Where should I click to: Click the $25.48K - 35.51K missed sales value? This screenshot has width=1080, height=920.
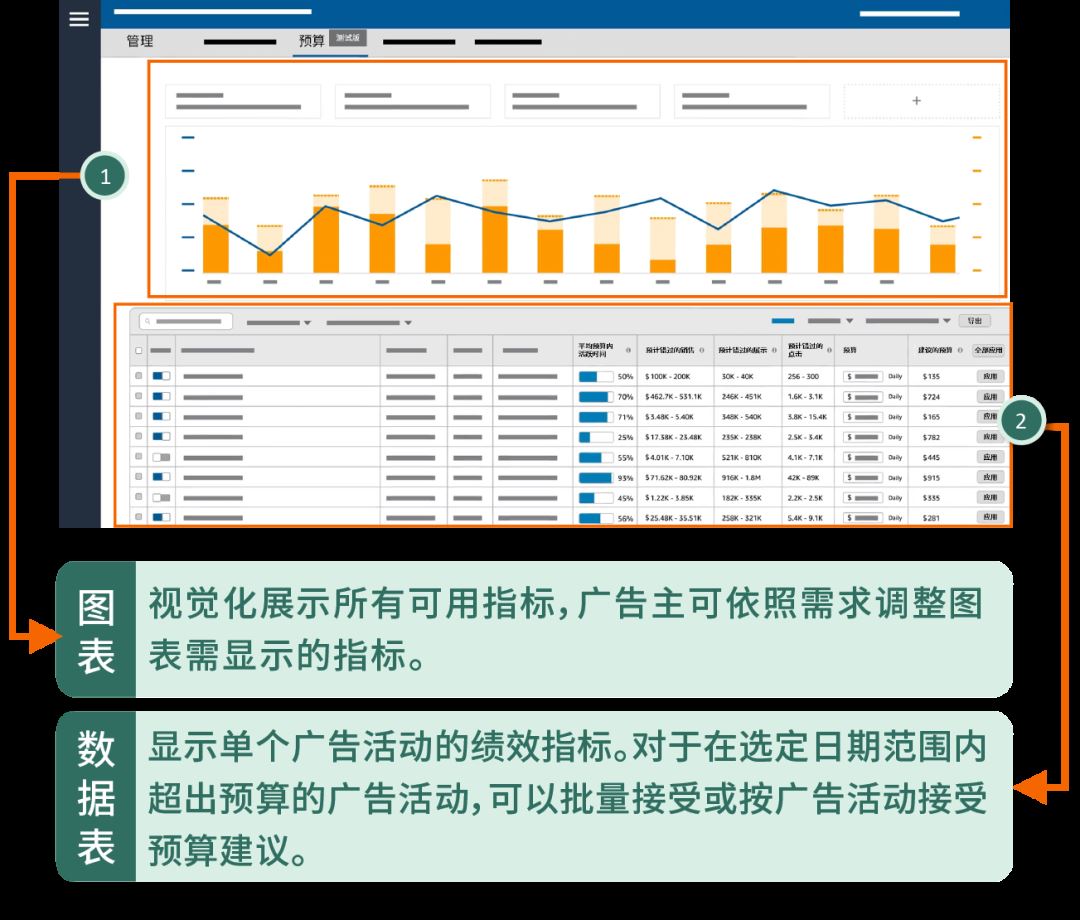673,518
